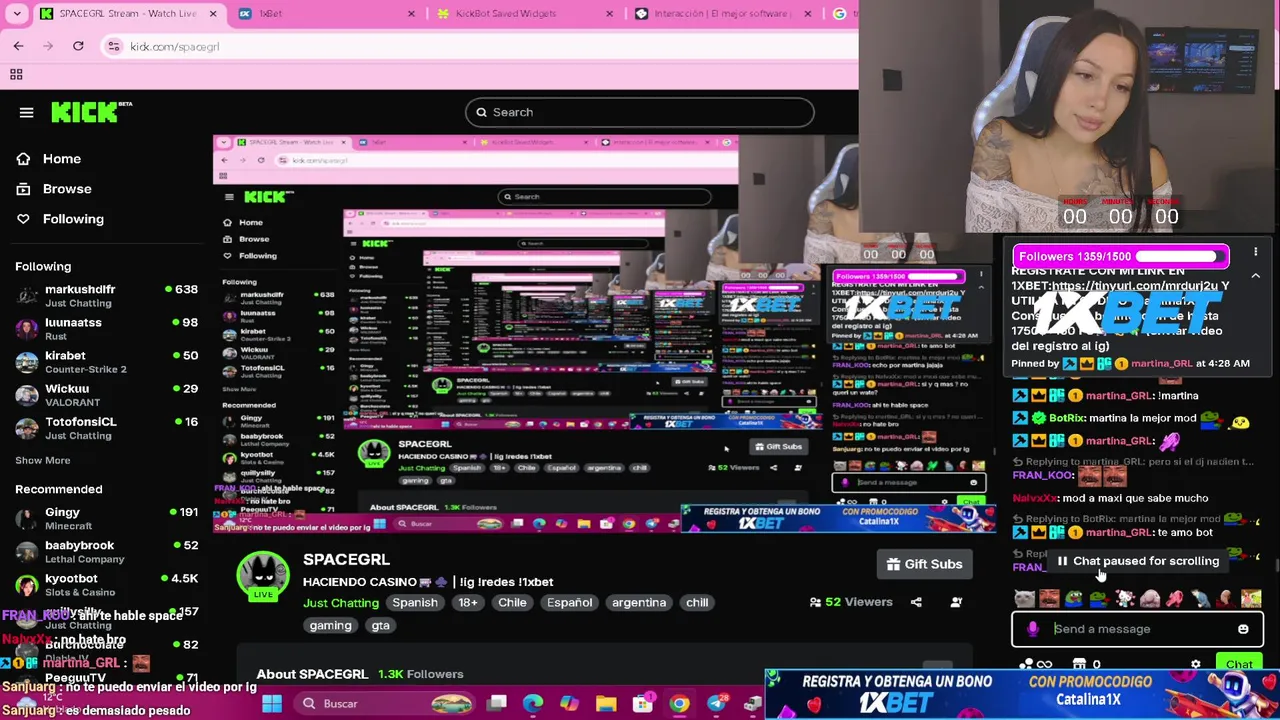Open the chat shop icon
The height and width of the screenshot is (720, 1280).
1079,664
